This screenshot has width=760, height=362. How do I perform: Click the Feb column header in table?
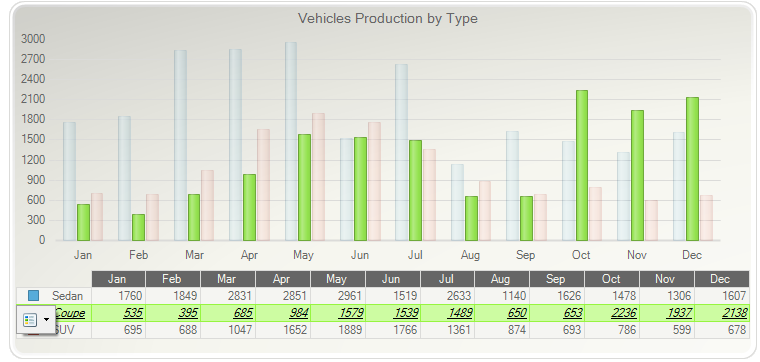click(x=173, y=279)
